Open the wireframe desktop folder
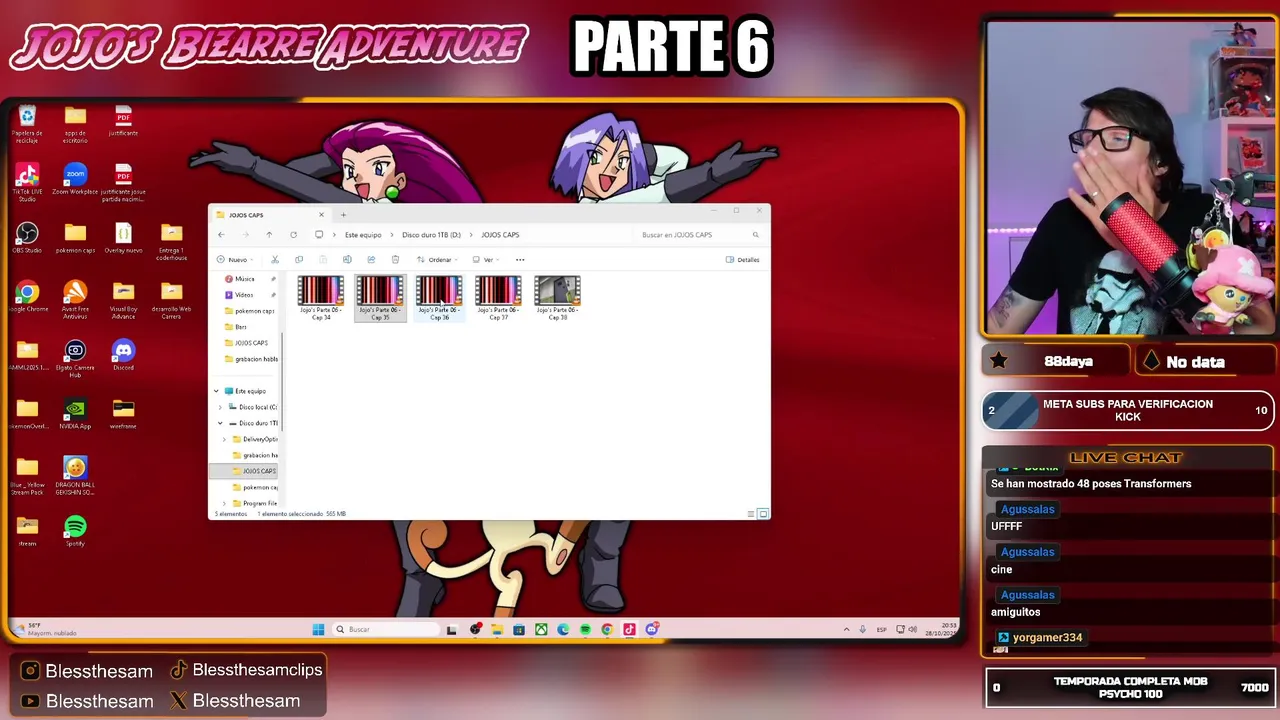Image resolution: width=1280 pixels, height=720 pixels. pos(123,414)
